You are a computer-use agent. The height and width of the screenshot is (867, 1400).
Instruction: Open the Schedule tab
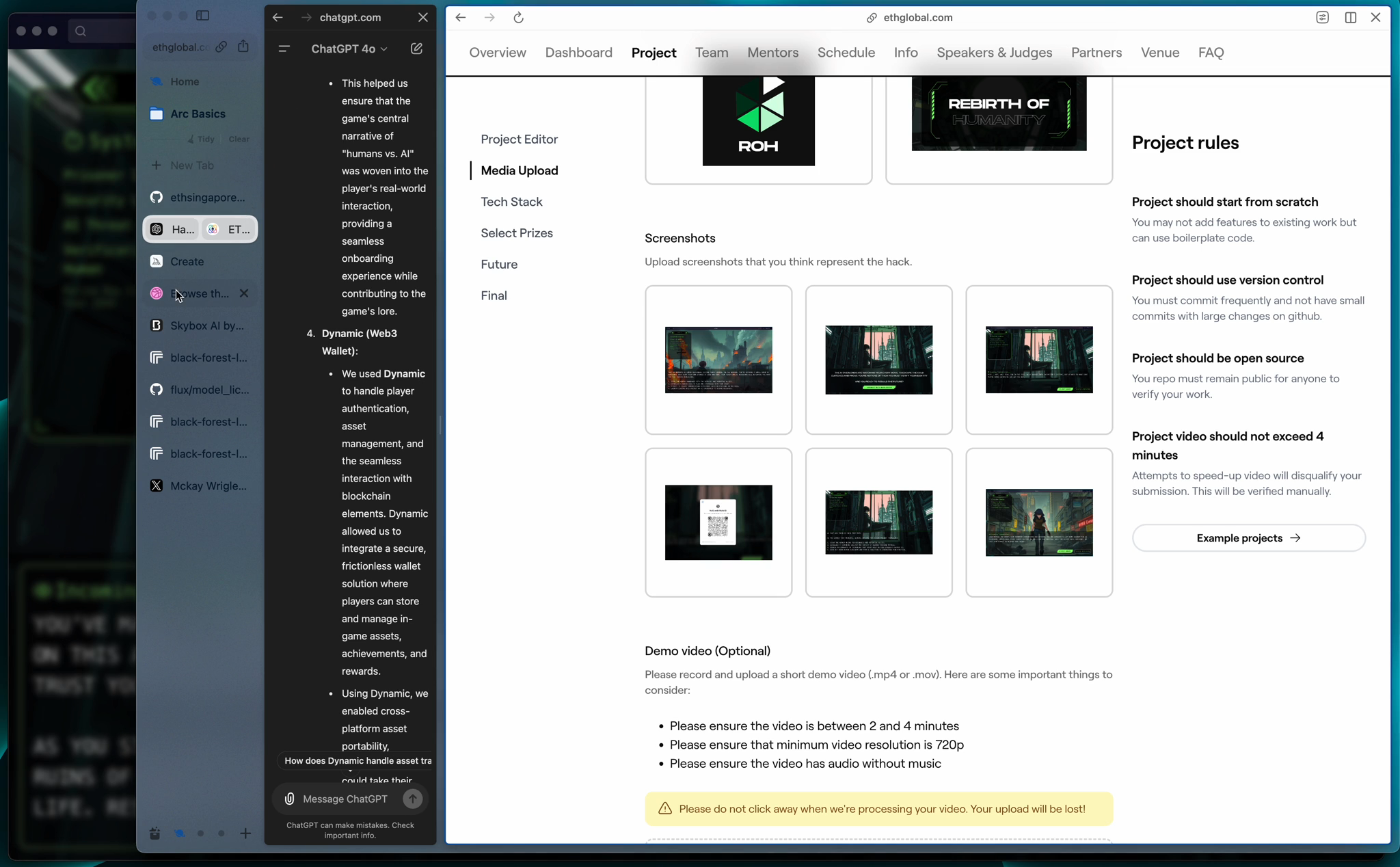click(846, 53)
